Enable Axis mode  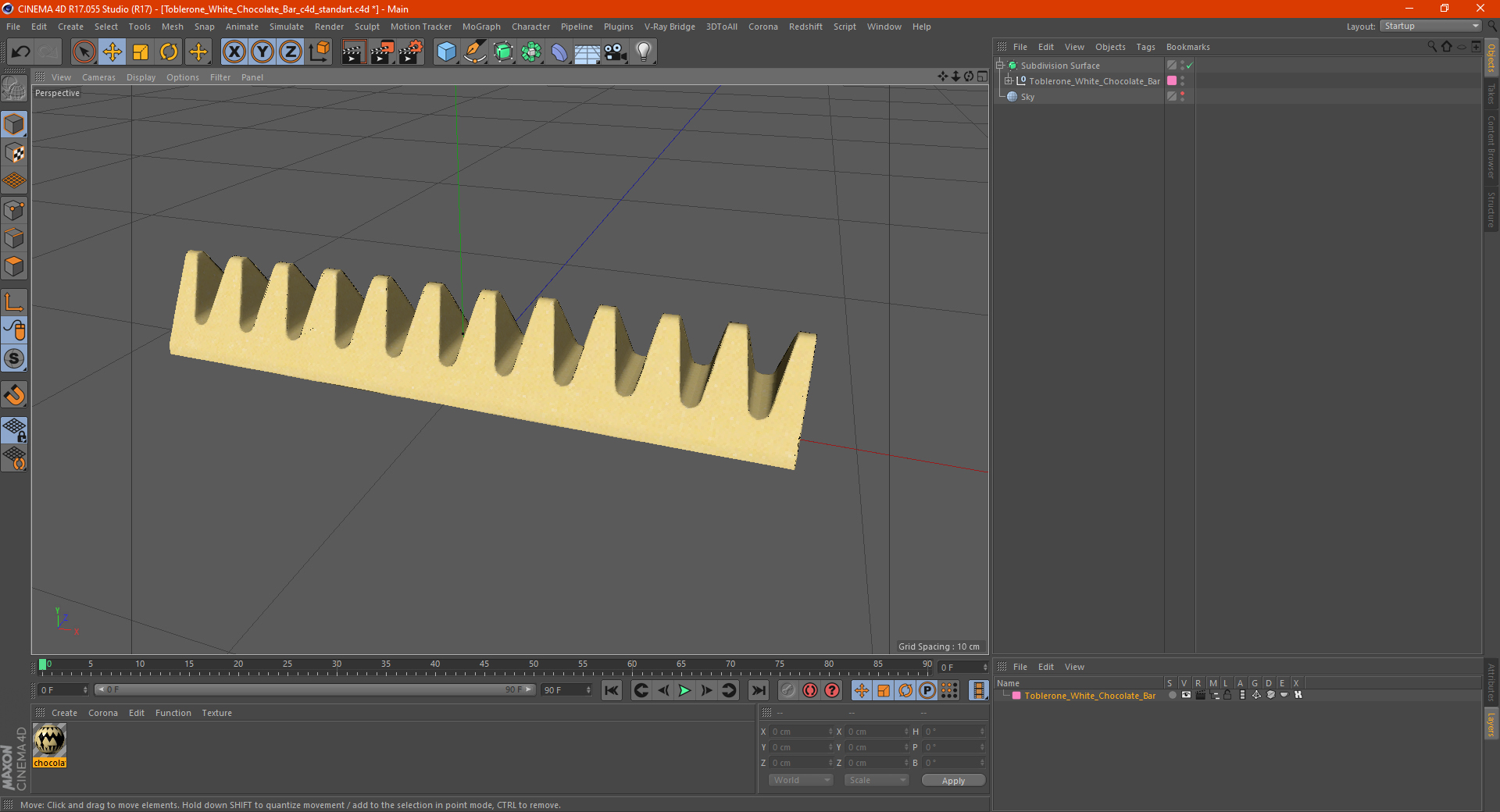click(14, 302)
